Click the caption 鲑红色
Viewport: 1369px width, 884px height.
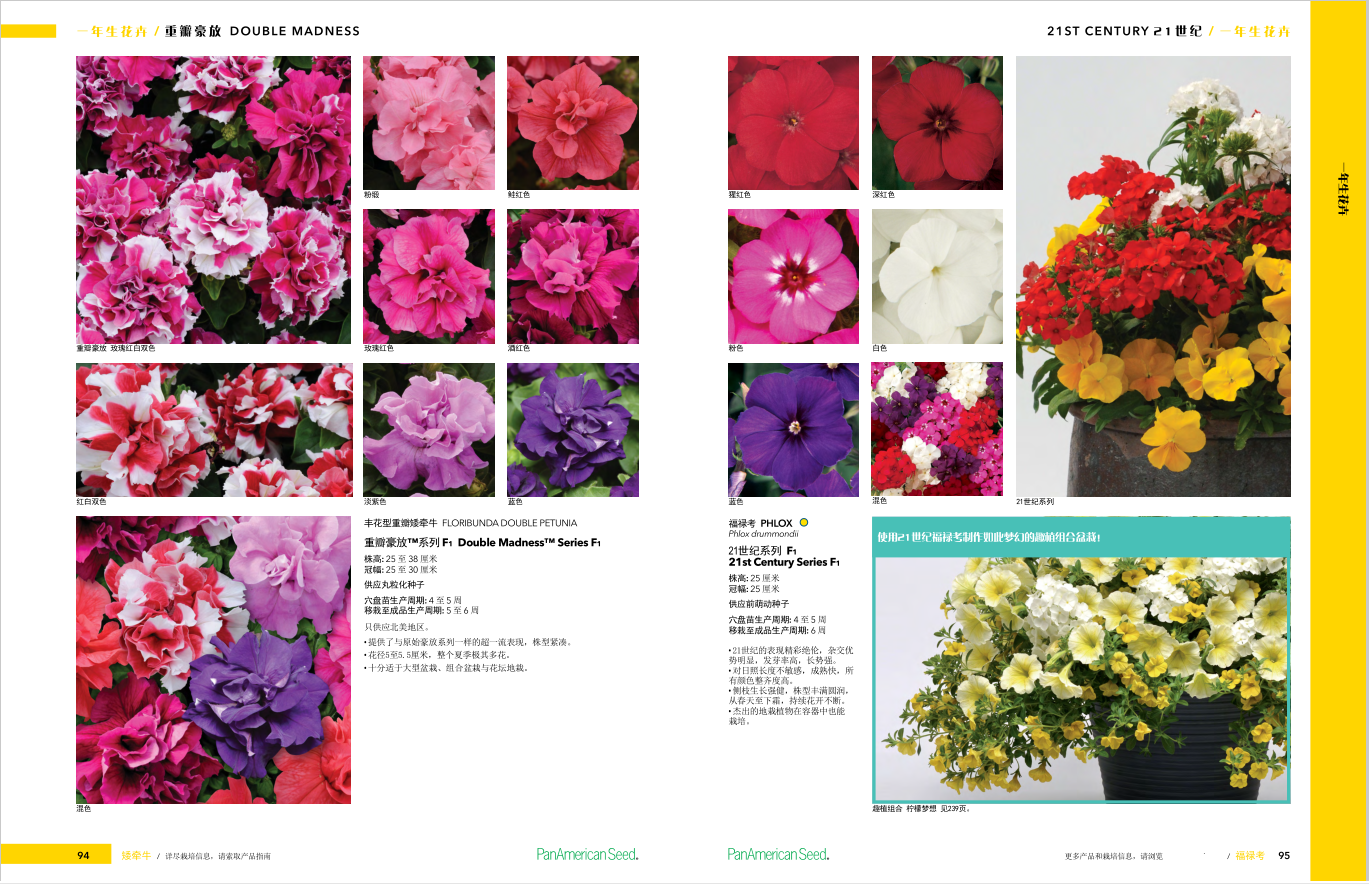pos(518,195)
